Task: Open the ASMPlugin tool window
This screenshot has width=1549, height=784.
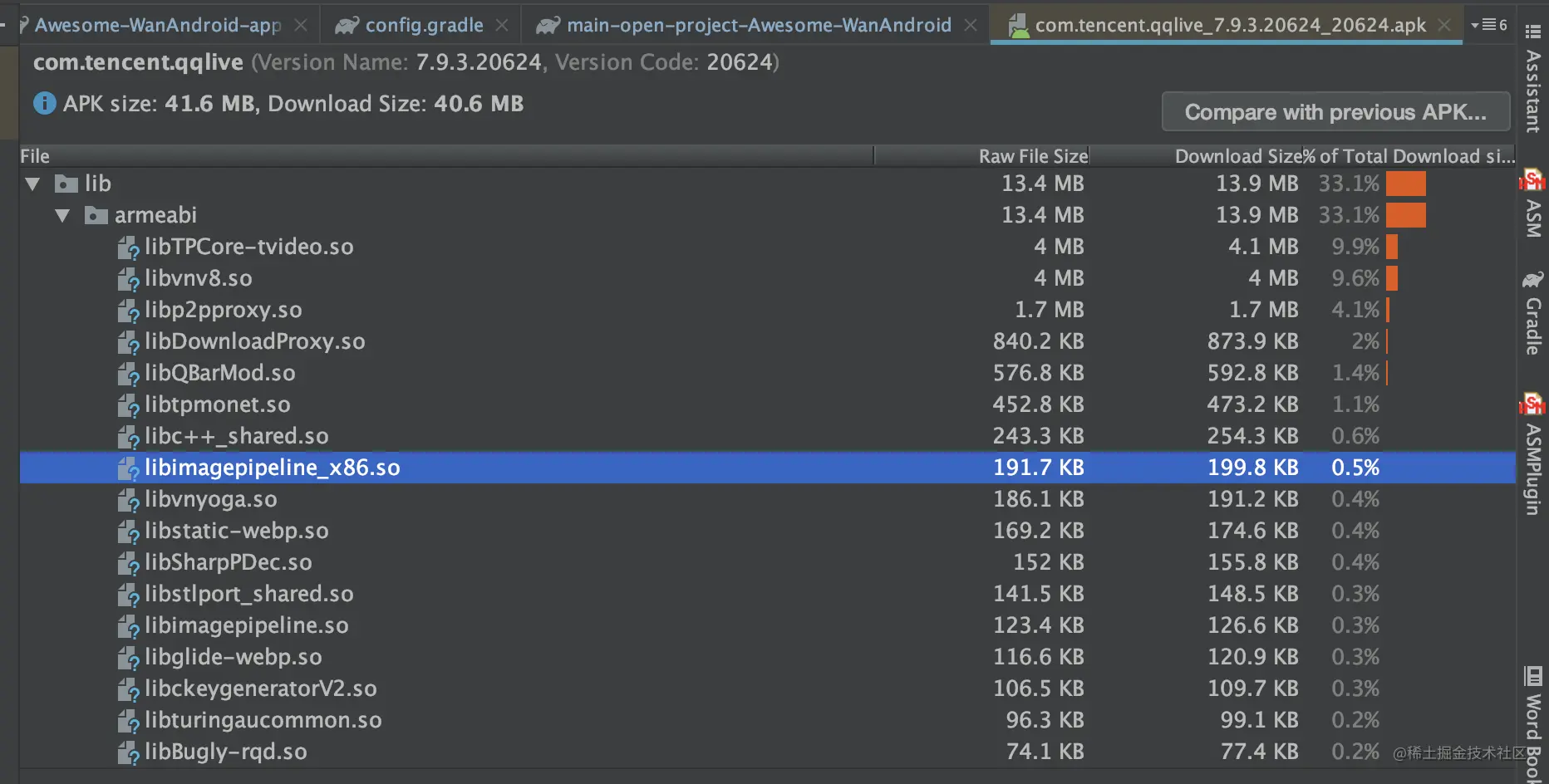Action: click(x=1533, y=453)
